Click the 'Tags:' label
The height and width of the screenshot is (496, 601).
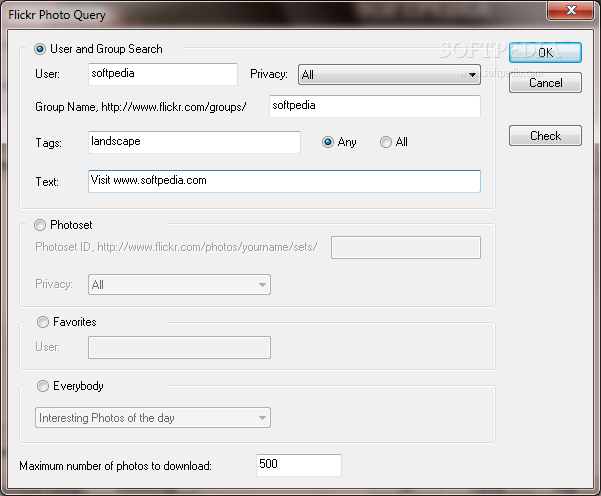point(49,143)
